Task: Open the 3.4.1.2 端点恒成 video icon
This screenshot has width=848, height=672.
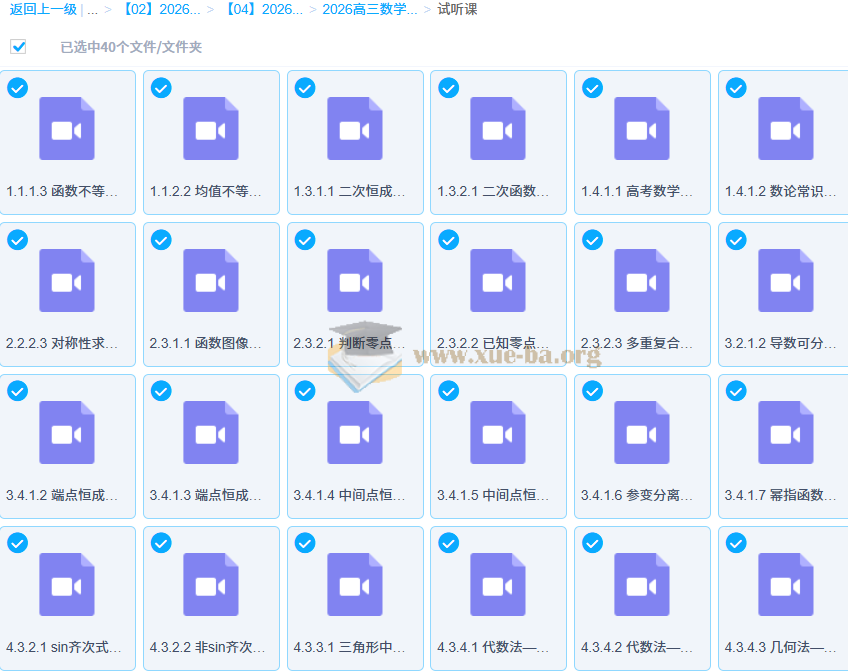Action: point(67,433)
